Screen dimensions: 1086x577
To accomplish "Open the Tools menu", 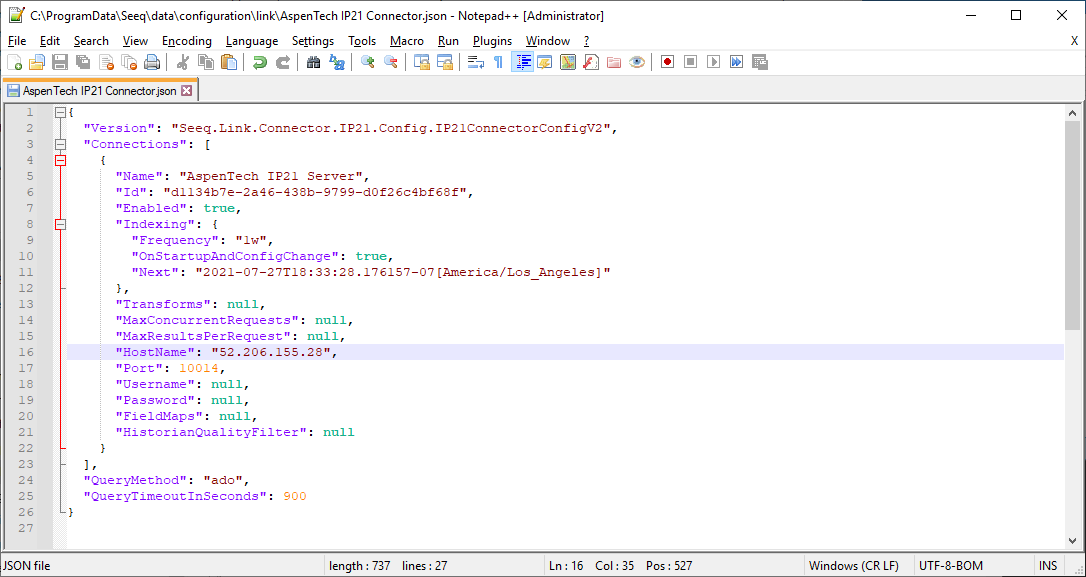I will click(362, 41).
